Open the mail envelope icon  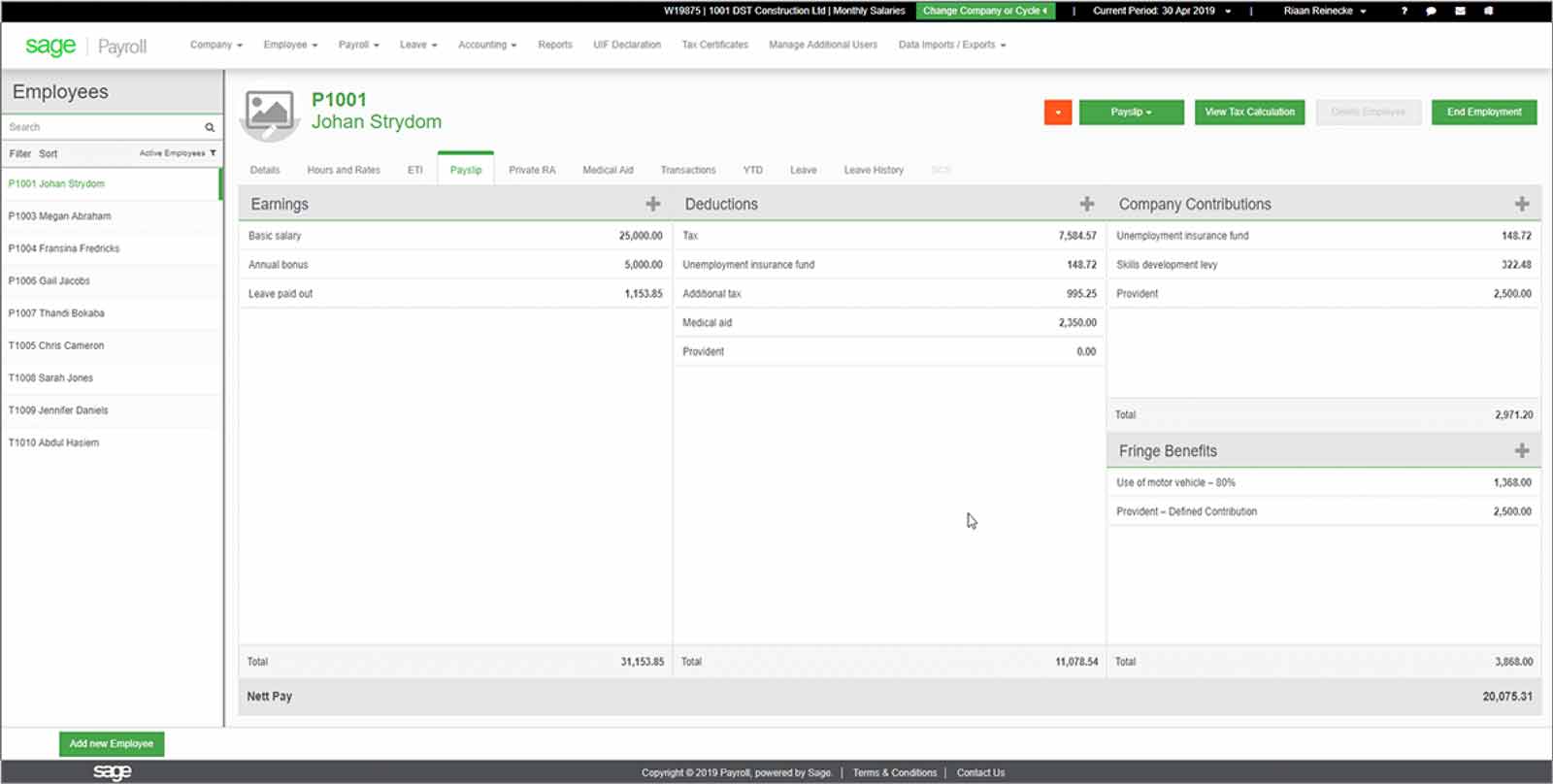click(1460, 11)
